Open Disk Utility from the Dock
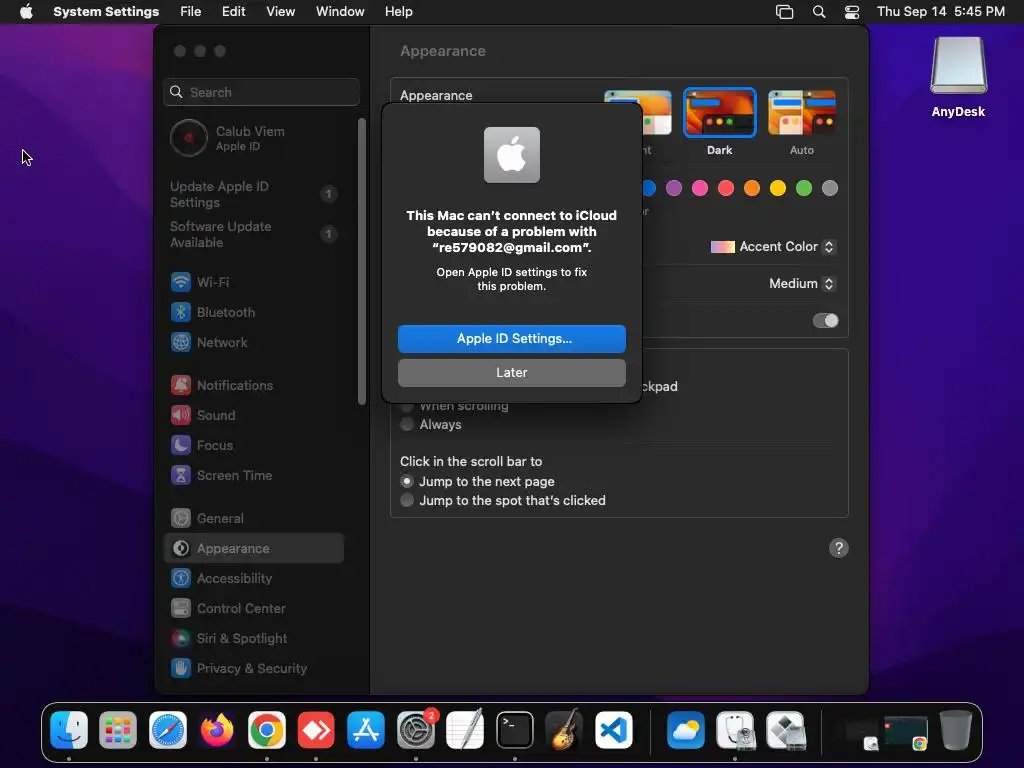This screenshot has height=768, width=1024. pos(735,730)
